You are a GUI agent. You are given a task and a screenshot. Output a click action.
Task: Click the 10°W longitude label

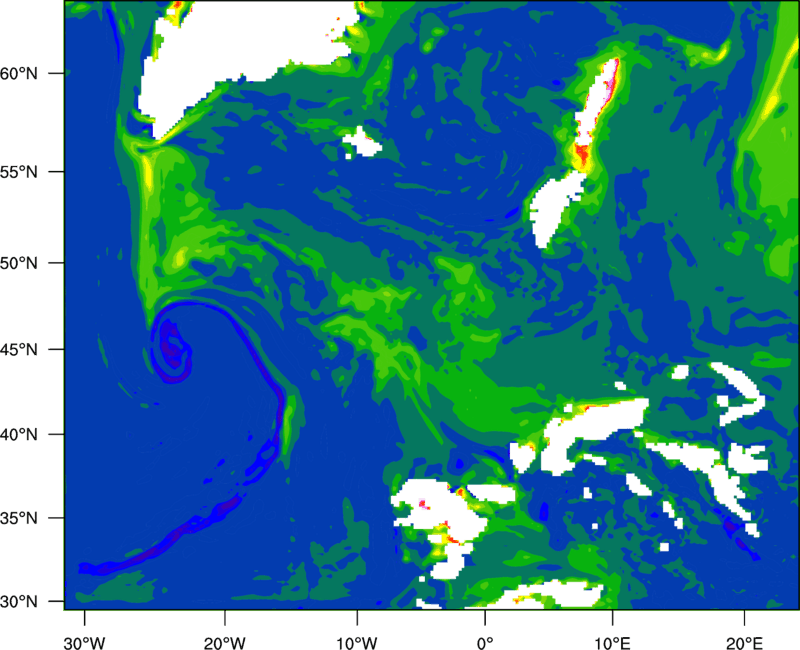356,643
